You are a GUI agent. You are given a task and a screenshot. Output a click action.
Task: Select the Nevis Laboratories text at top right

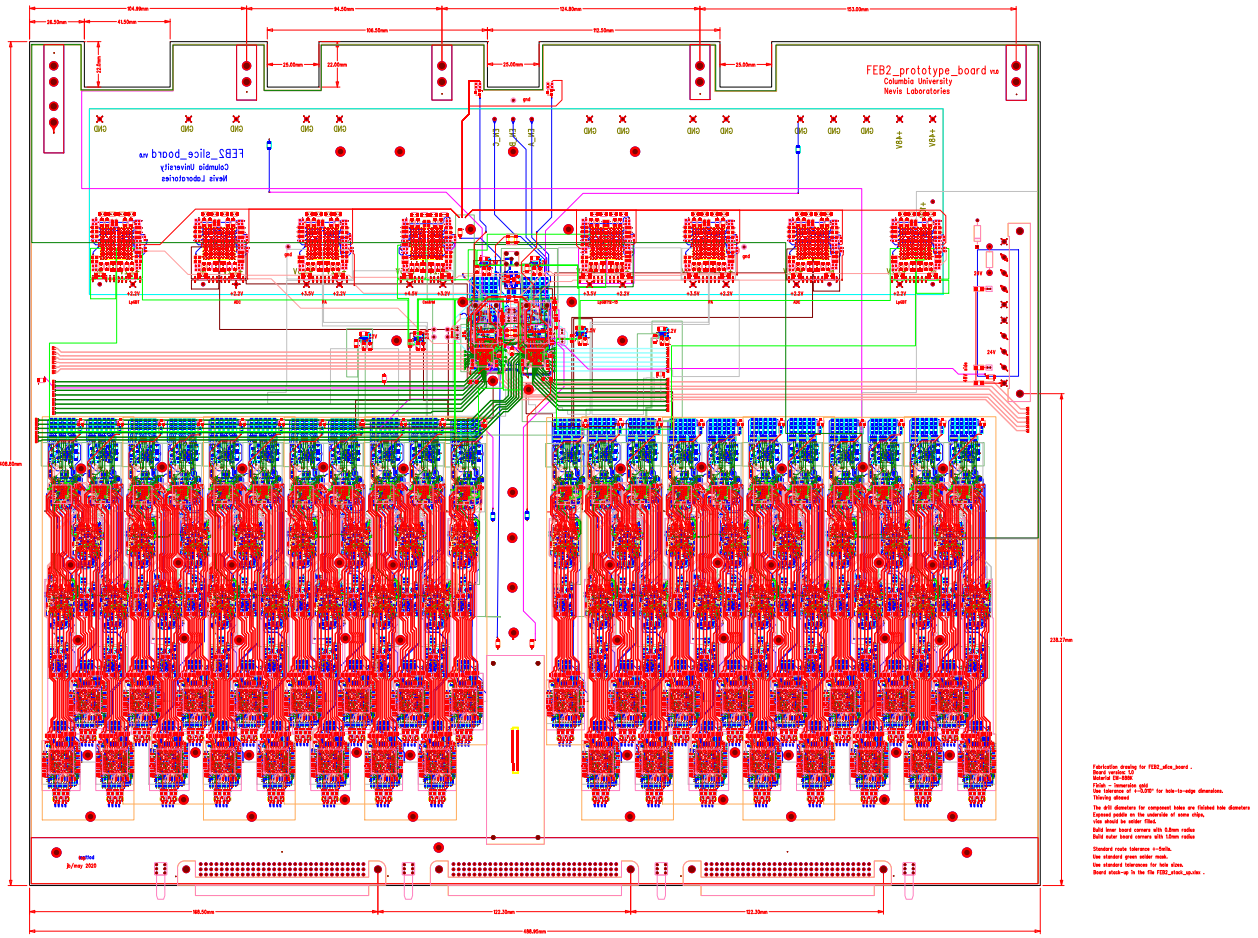[916, 91]
